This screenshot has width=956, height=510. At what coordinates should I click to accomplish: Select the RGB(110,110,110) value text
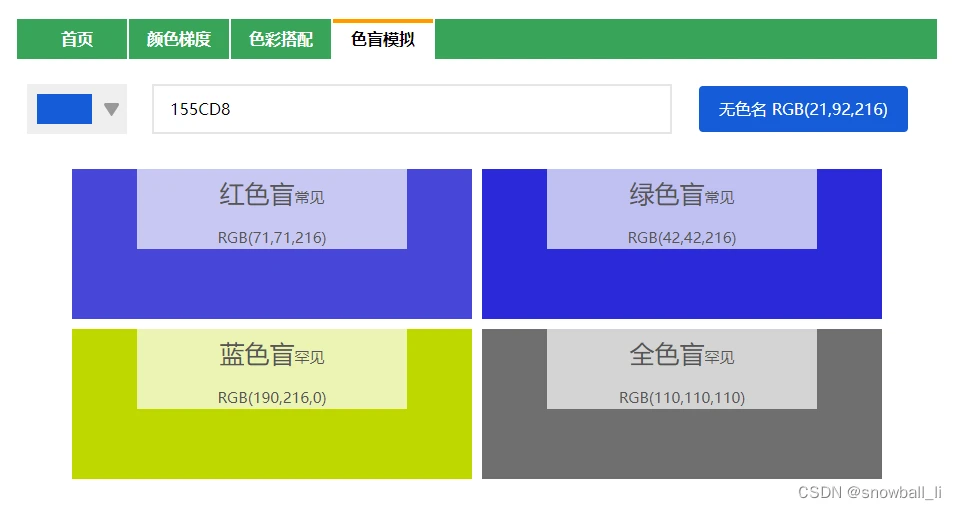(x=682, y=398)
